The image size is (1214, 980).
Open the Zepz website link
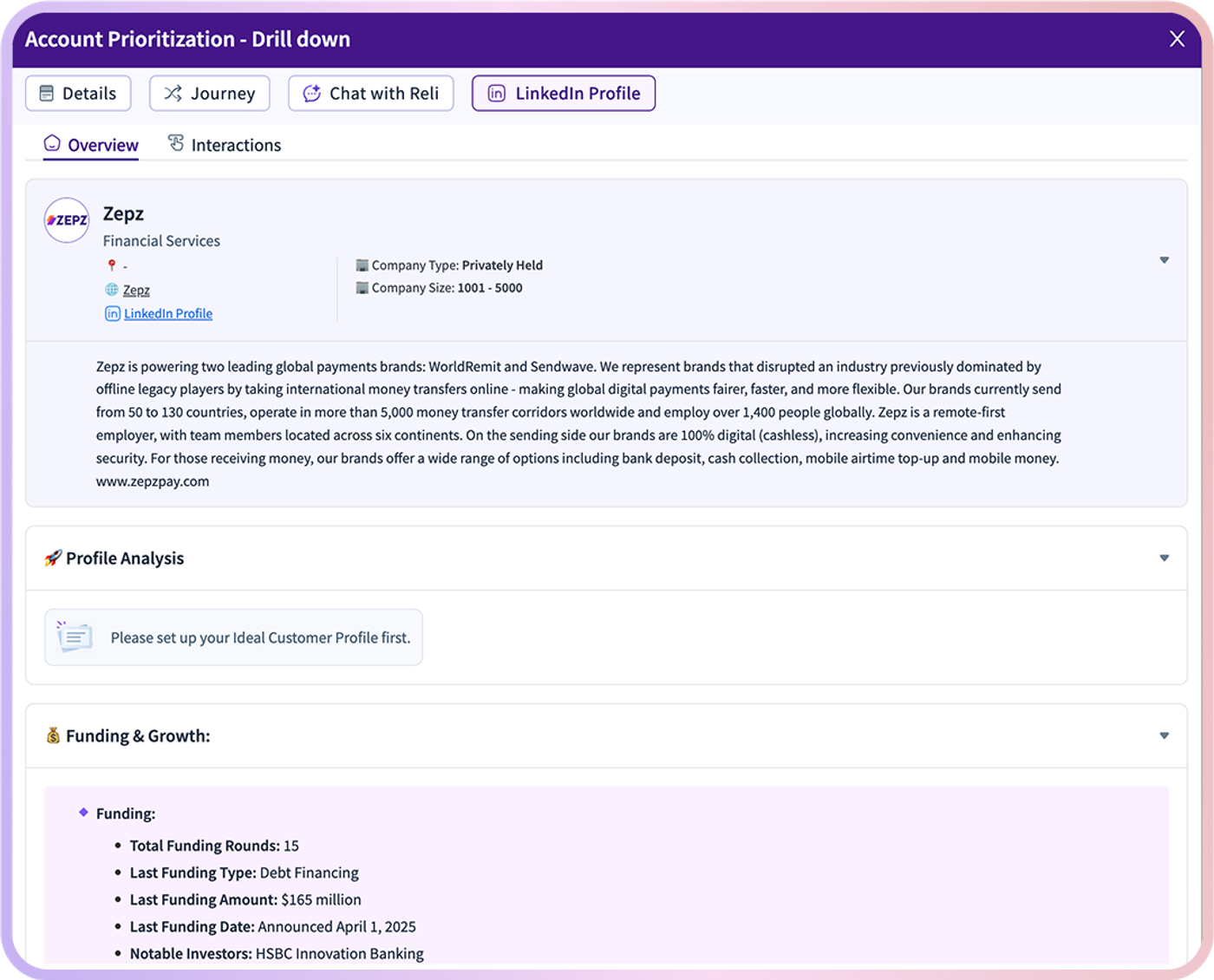pos(136,290)
